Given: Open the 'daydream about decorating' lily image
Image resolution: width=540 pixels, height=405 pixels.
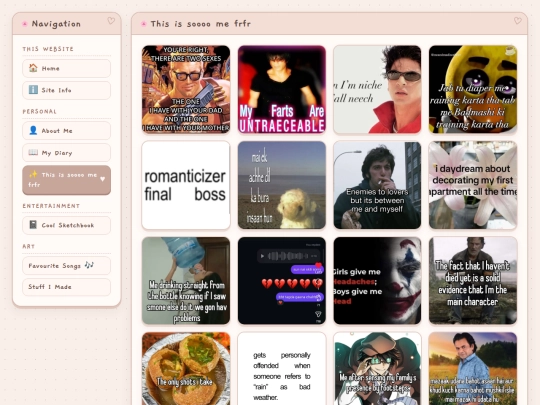Looking at the screenshot, I should tap(473, 185).
